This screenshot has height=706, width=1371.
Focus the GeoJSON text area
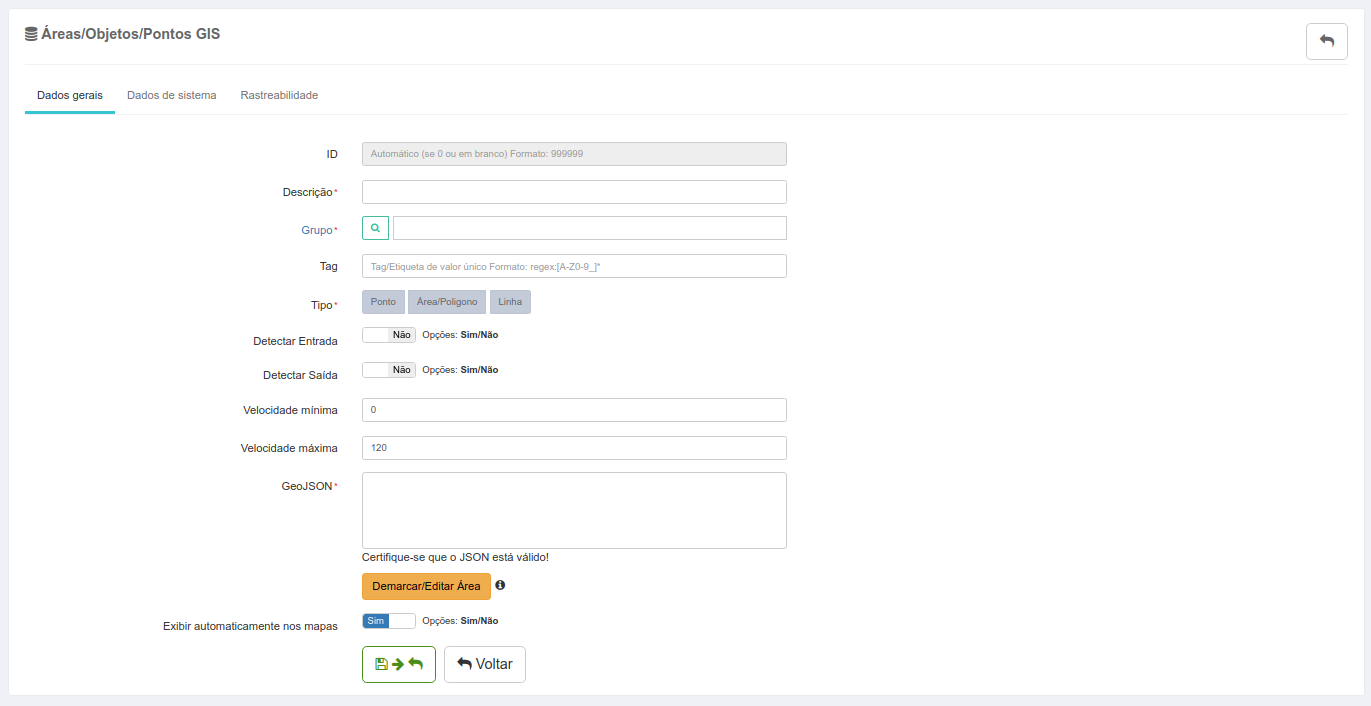point(574,510)
